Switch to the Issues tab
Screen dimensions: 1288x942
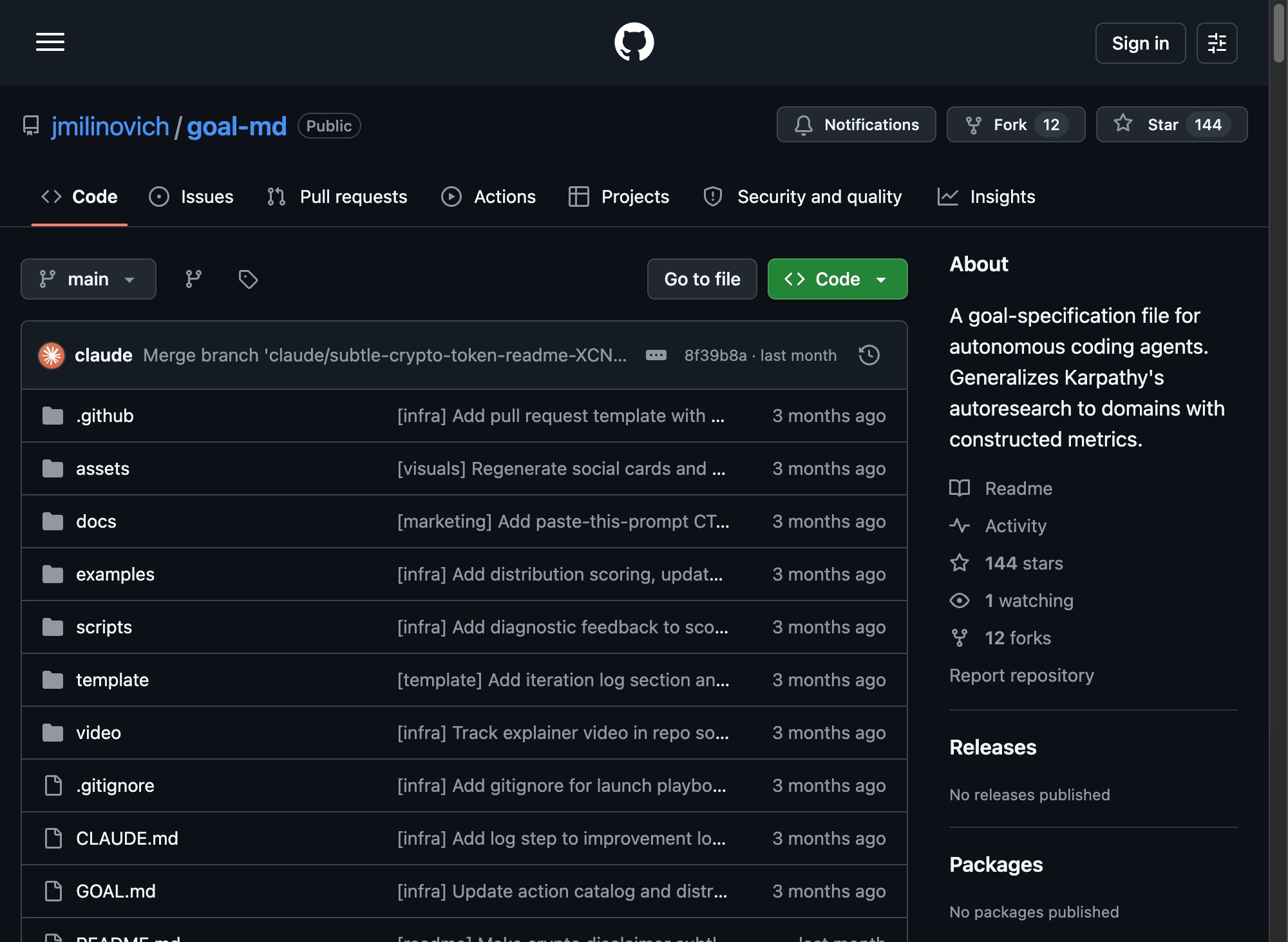(191, 197)
